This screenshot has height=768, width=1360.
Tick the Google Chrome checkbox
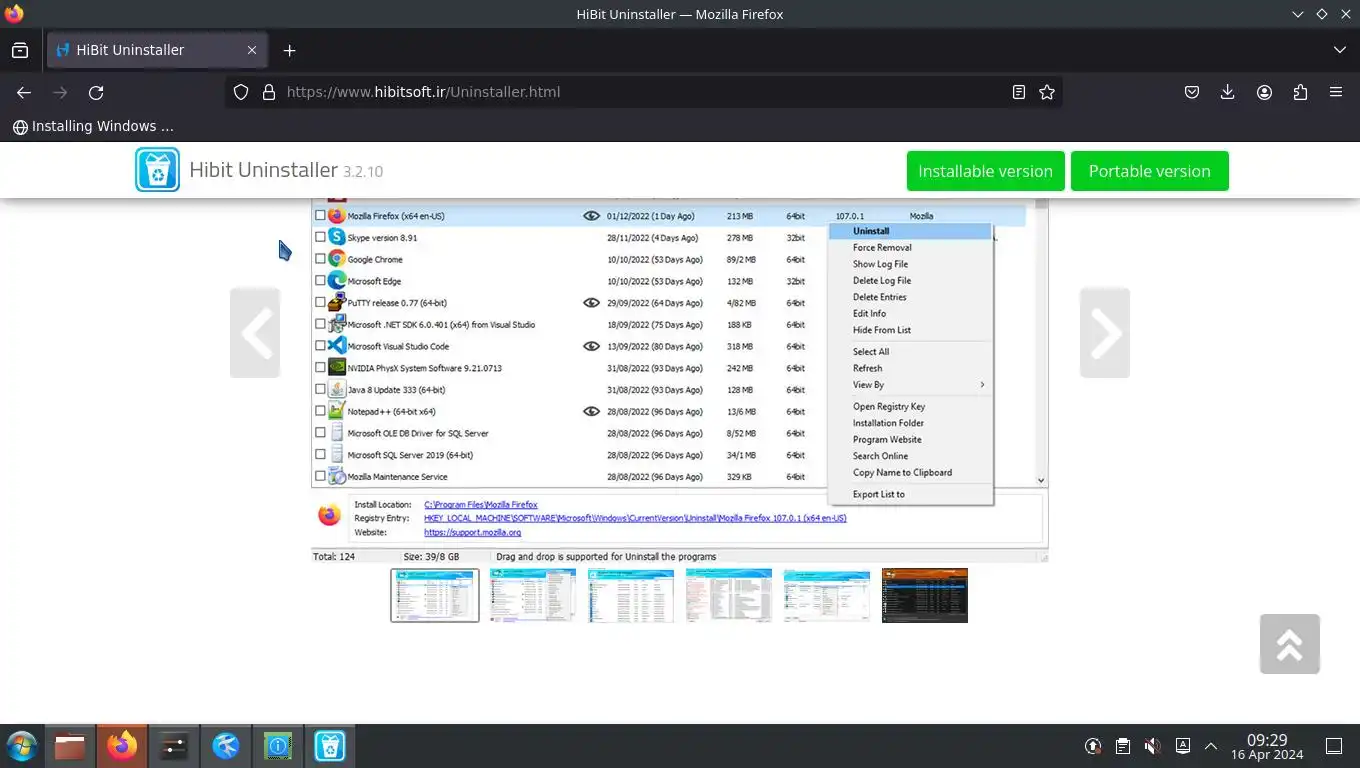click(x=320, y=259)
